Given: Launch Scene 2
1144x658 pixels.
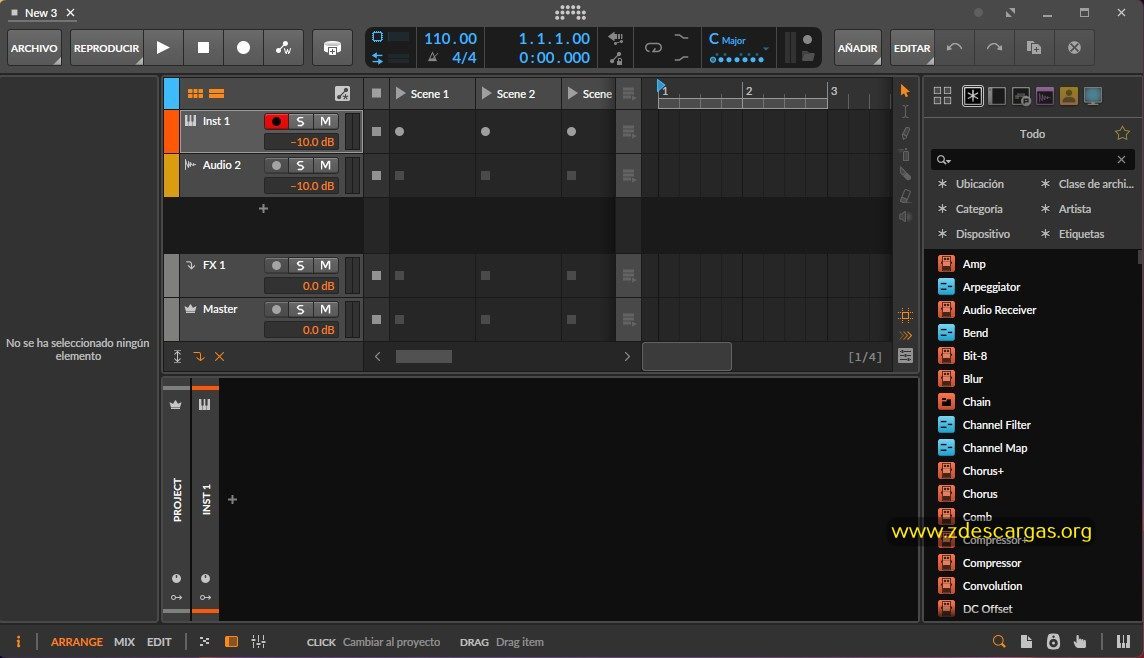Looking at the screenshot, I should click(486, 93).
